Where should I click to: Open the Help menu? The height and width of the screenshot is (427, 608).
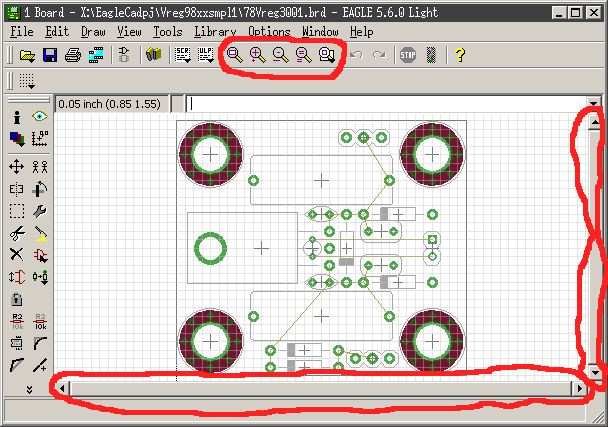pyautogui.click(x=361, y=31)
